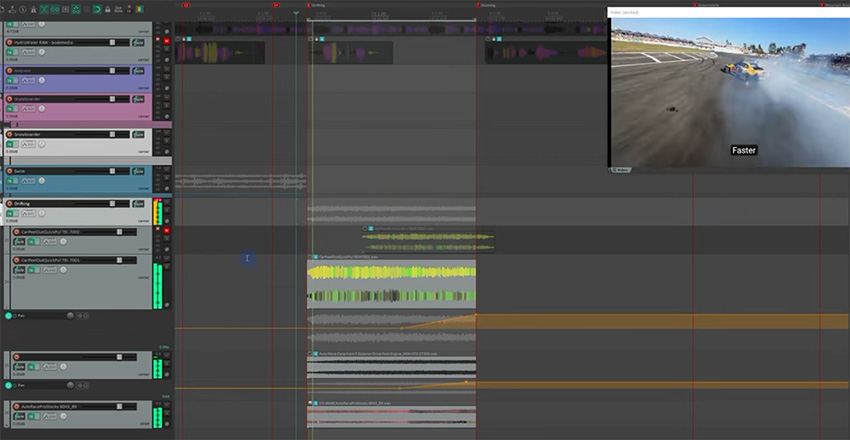Screen dimensions: 850x440
Task: Record-arm the Ambient track
Action: pyautogui.click(x=9, y=70)
